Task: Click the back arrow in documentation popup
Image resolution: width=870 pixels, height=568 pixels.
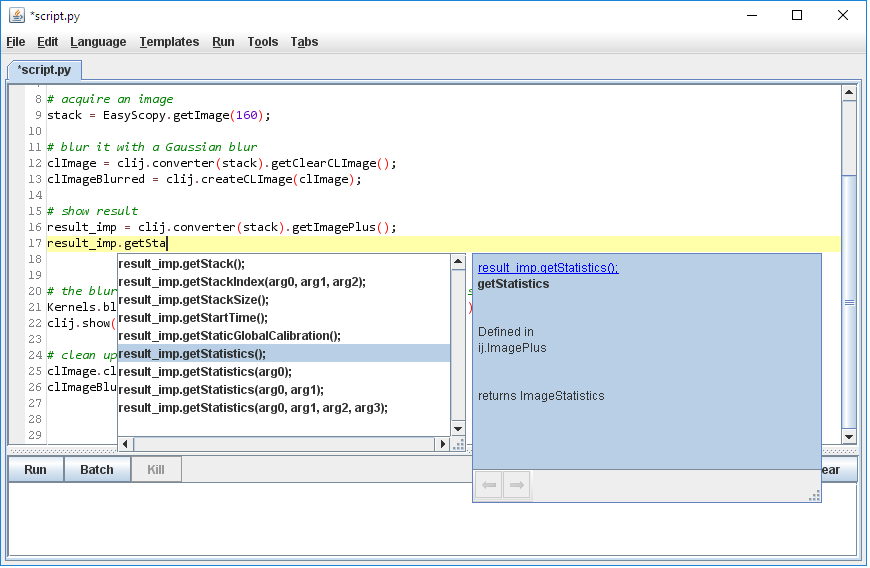Action: point(489,486)
